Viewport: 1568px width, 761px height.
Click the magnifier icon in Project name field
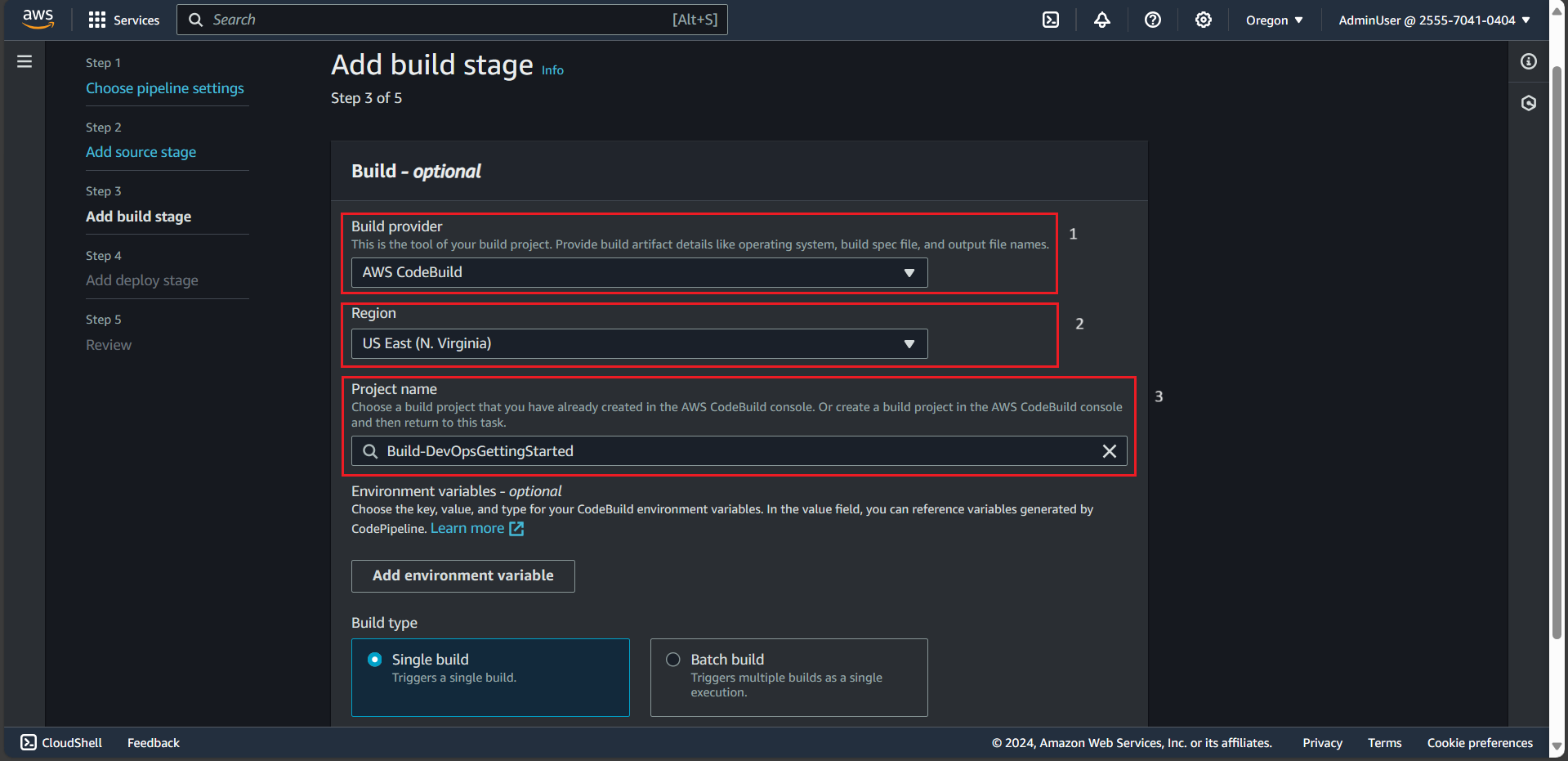pos(370,451)
